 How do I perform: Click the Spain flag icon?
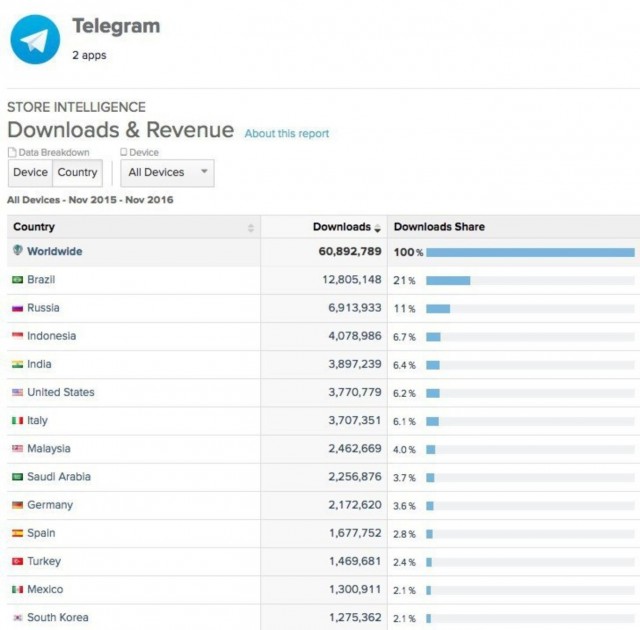tap(18, 533)
